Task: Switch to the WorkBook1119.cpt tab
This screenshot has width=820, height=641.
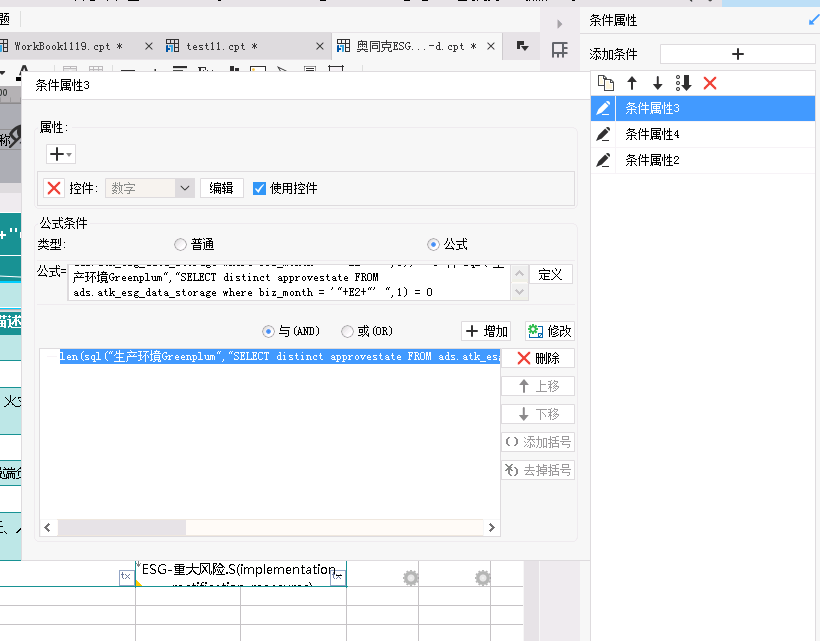Action: click(68, 46)
